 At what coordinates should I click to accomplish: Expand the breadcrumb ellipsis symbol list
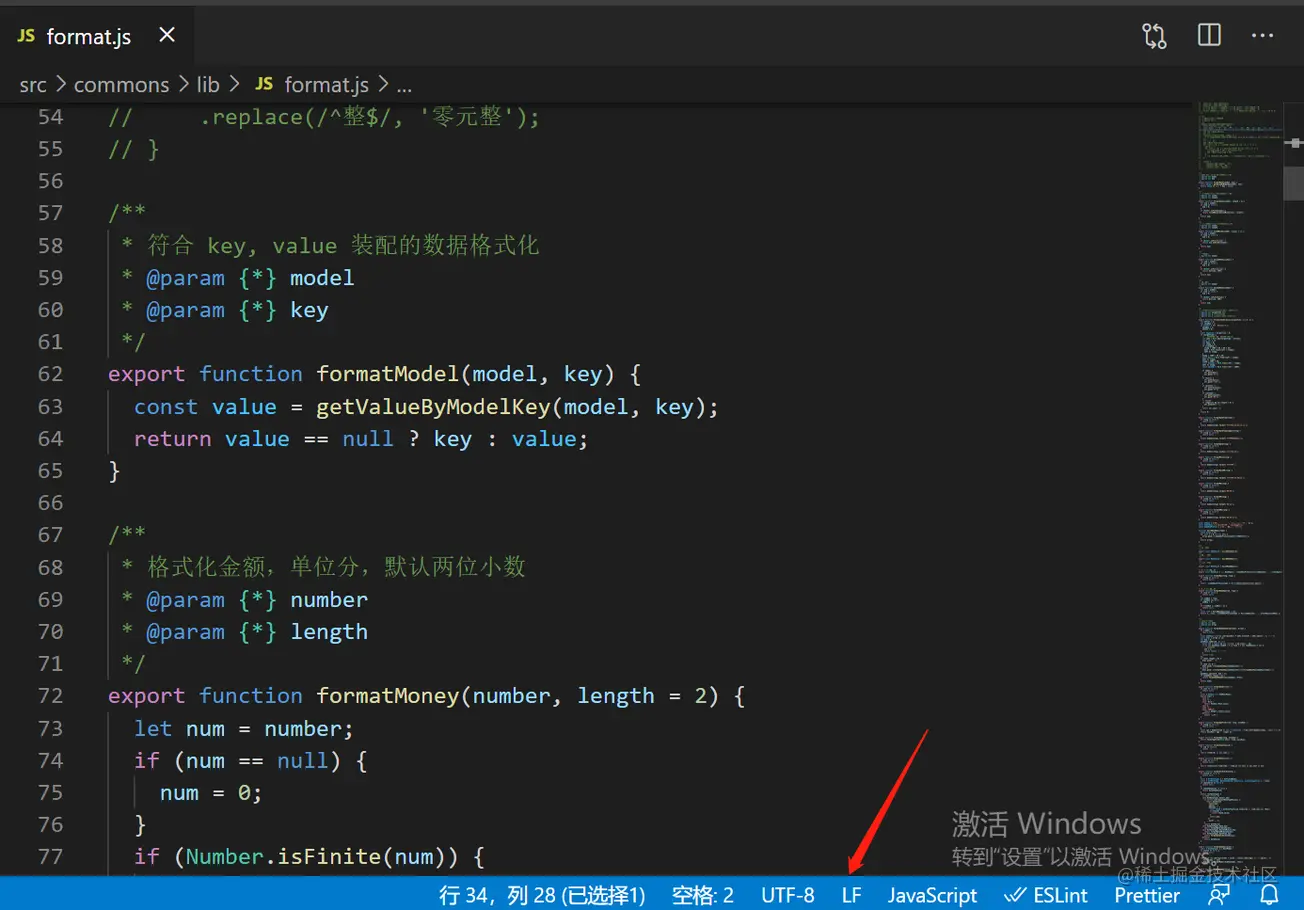404,86
